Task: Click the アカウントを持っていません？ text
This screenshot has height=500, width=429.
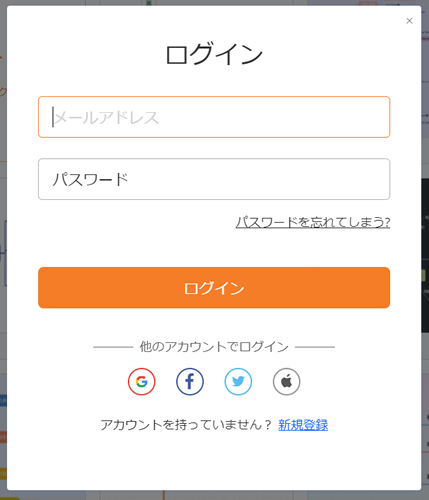Action: click(187, 425)
